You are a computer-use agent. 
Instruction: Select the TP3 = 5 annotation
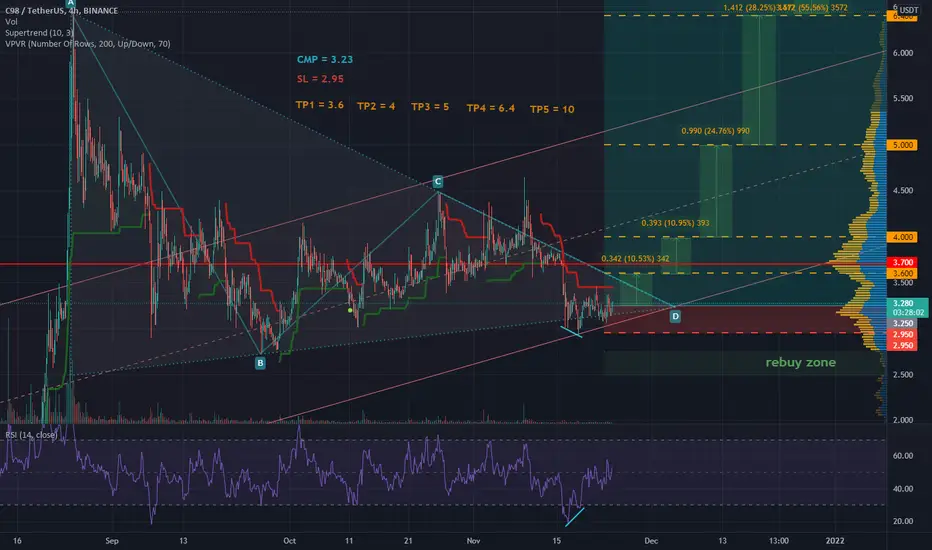tap(430, 107)
